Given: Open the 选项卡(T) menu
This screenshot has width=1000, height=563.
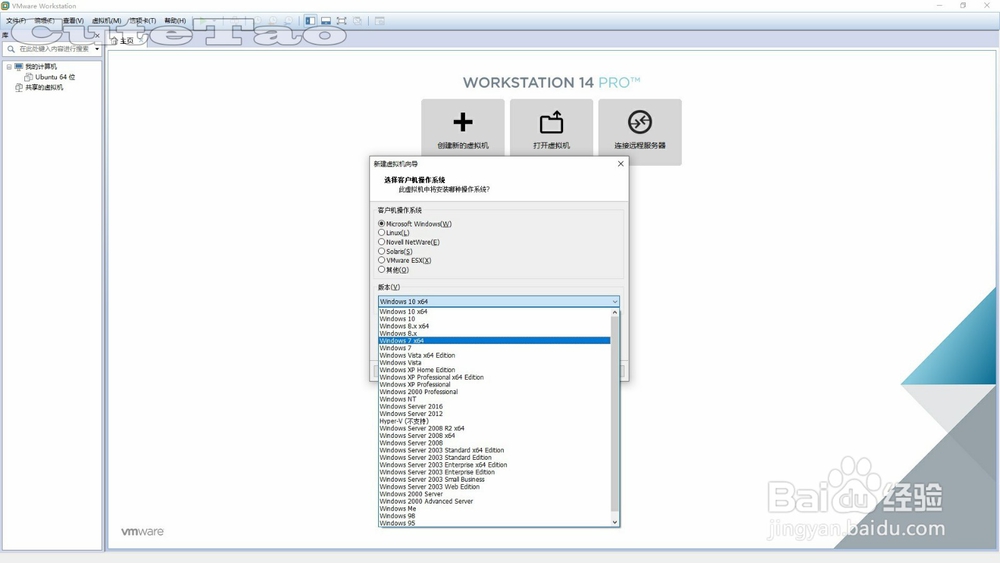Looking at the screenshot, I should click(x=143, y=21).
